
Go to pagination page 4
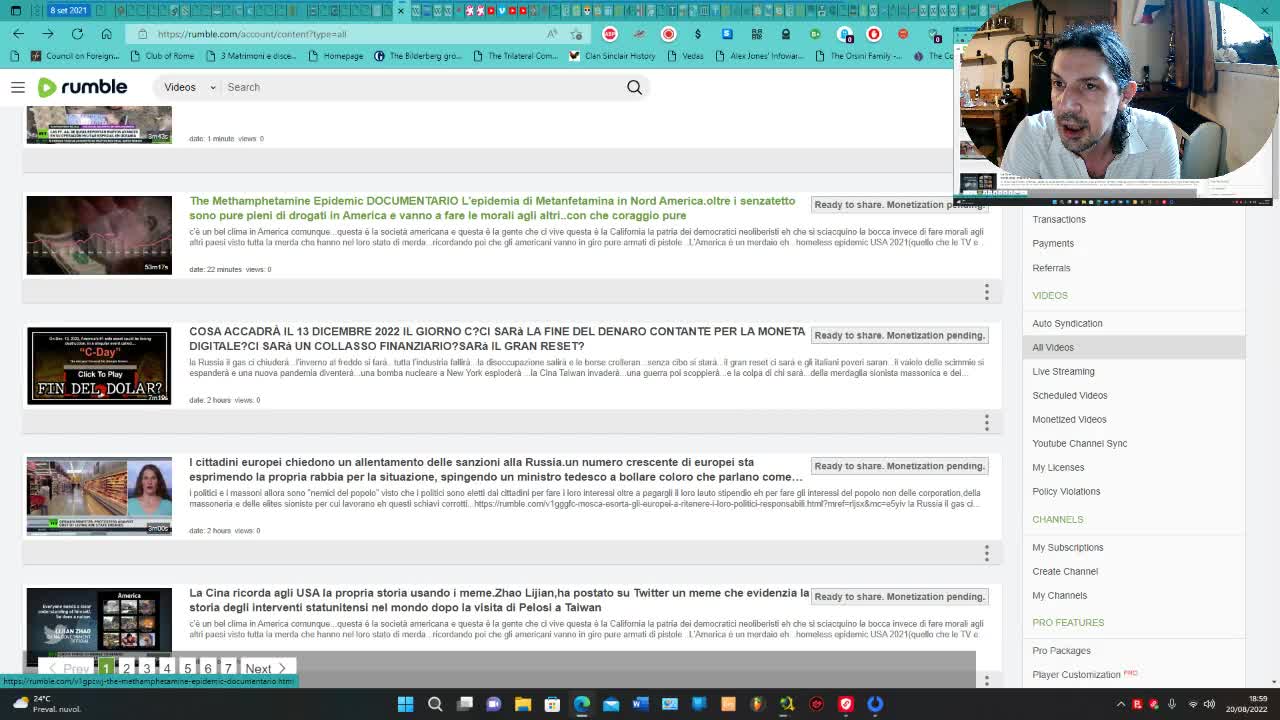(x=167, y=668)
